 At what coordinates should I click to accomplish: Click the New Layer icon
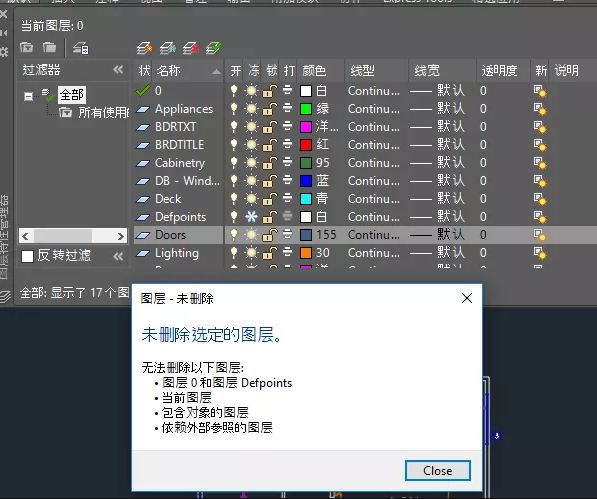pos(144,48)
